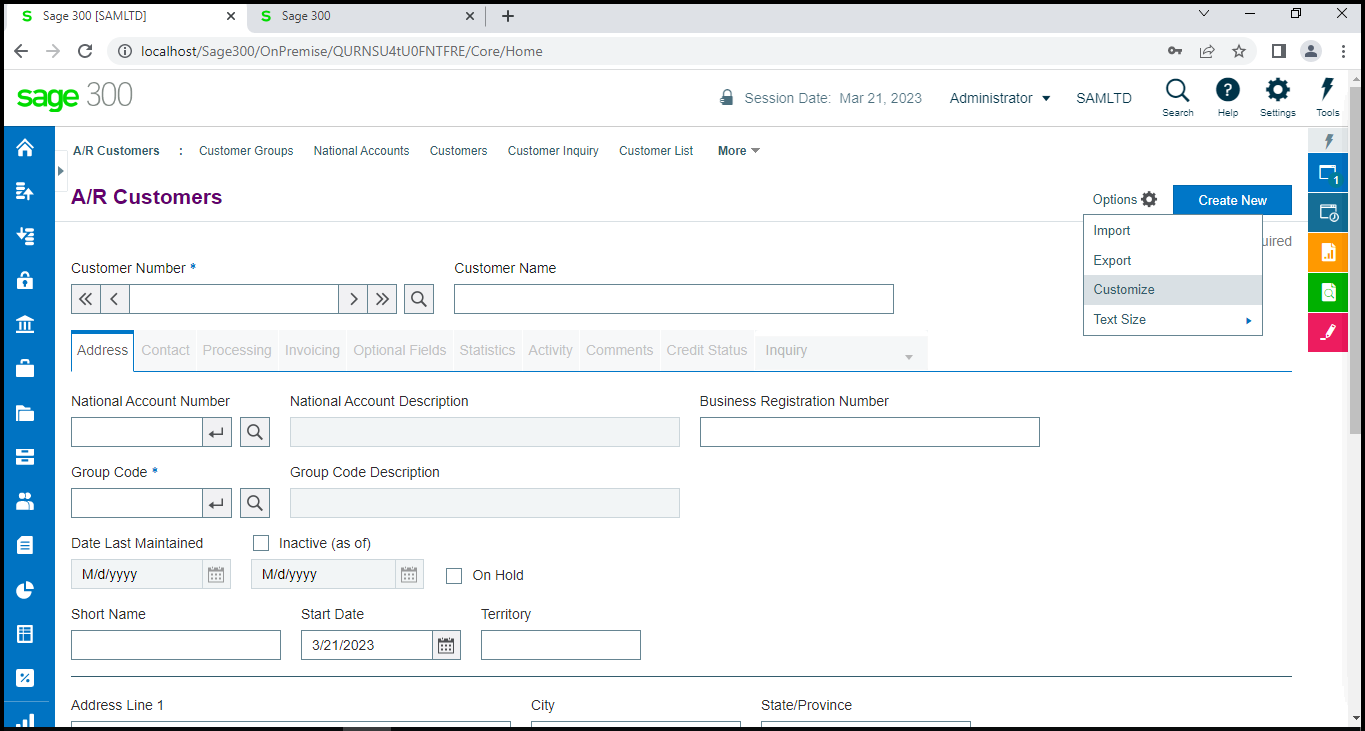Viewport: 1365px width, 731px height.
Task: Open Group Code finder magnifier
Action: click(255, 503)
